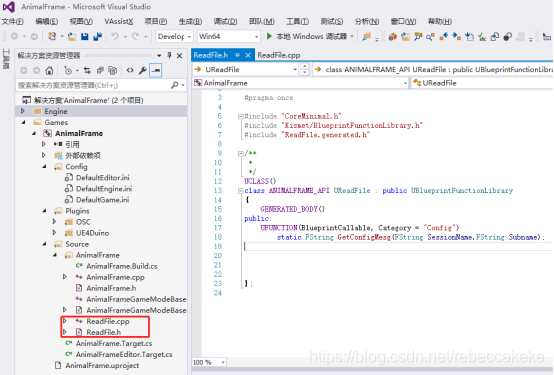This screenshot has width=554, height=375.
Task: Click the Solution Explorer search box
Action: [x=94, y=85]
